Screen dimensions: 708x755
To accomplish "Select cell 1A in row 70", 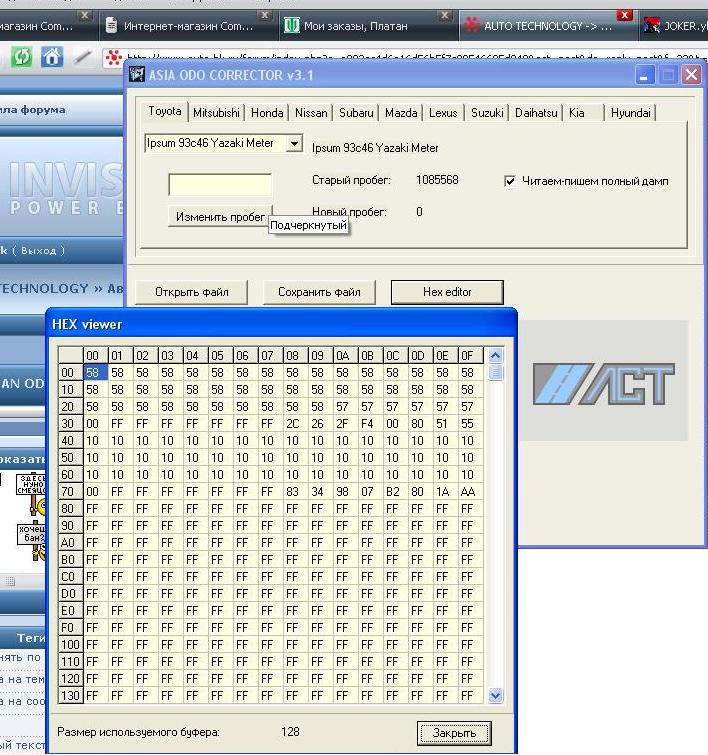I will [x=446, y=492].
